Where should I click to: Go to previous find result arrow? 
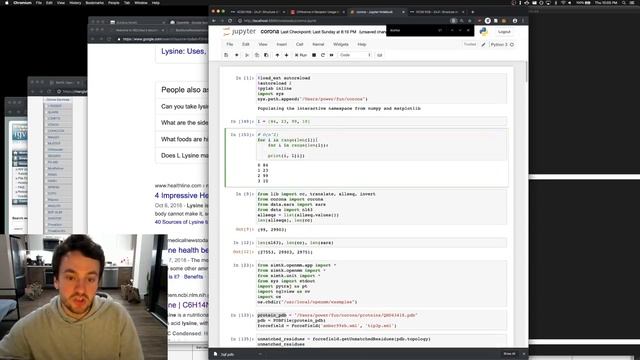(452, 30)
